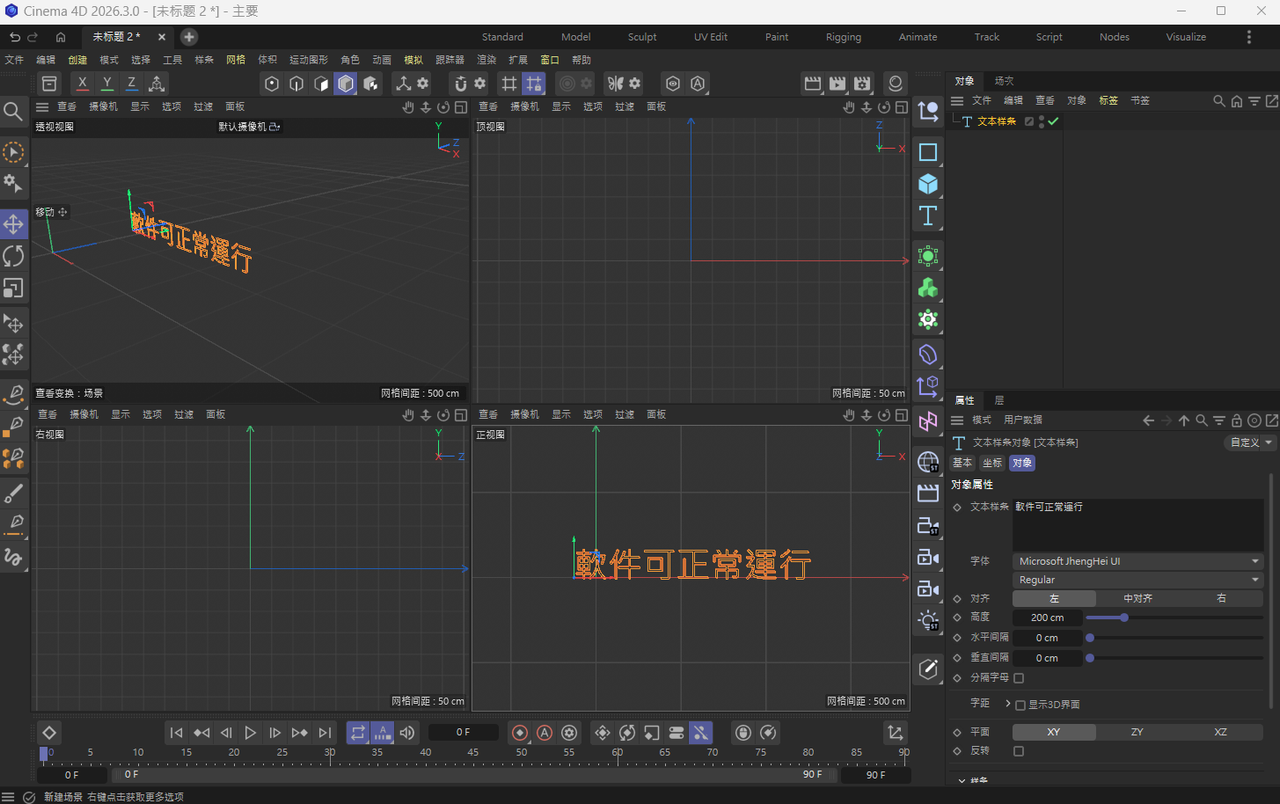Open the 运动图形 main menu
Screen dimensions: 1280x804
click(309, 60)
